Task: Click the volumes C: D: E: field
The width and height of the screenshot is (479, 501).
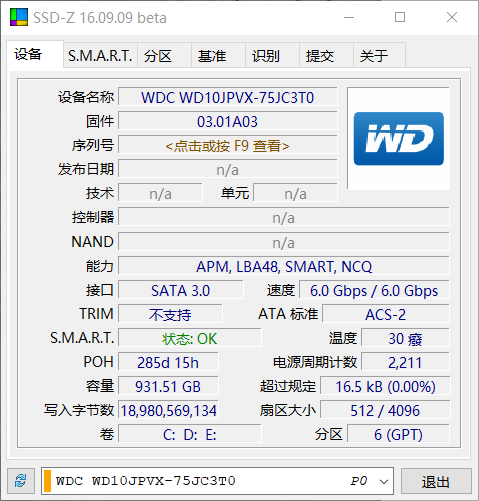Action: 190,434
